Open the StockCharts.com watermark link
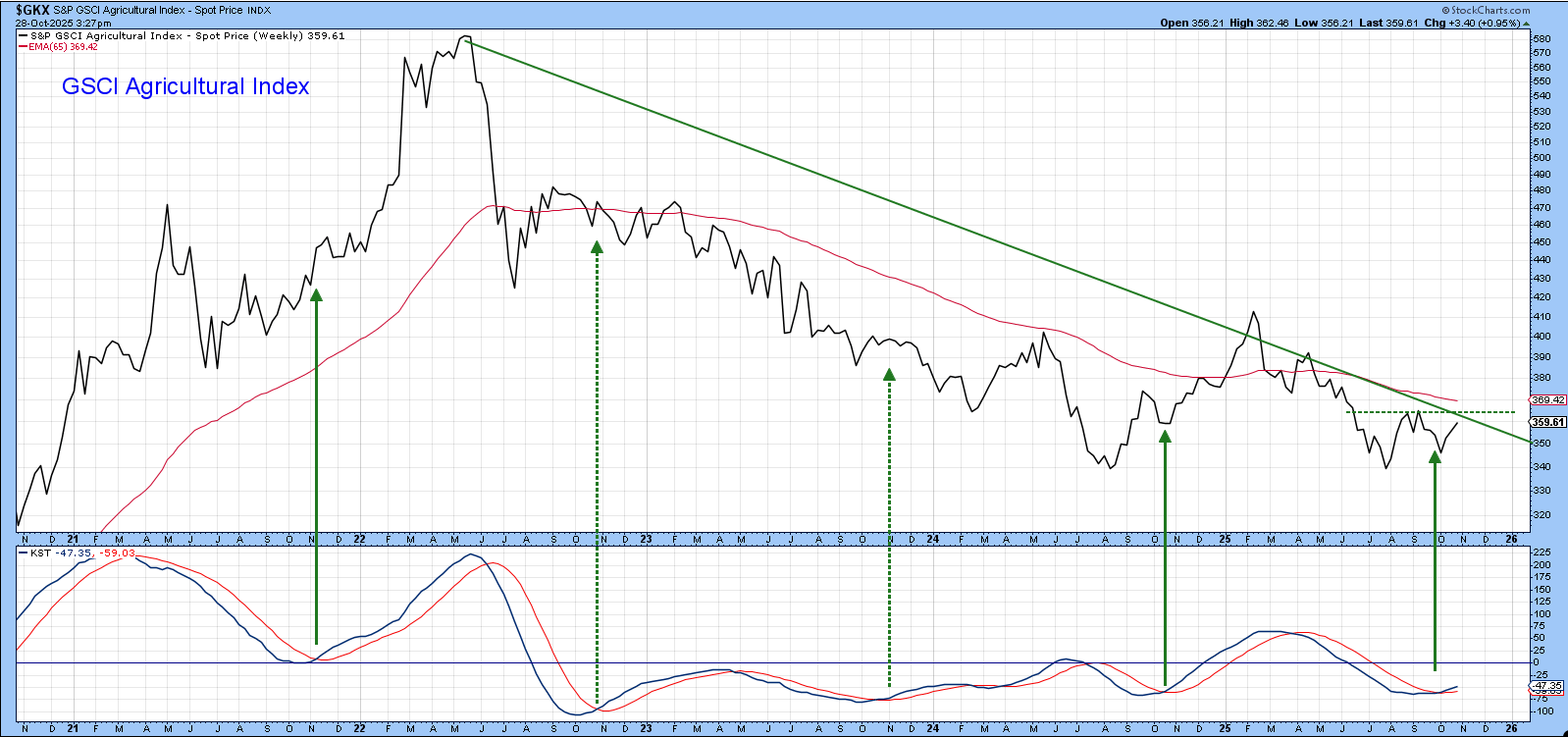The height and width of the screenshot is (737, 1568). (1490, 11)
